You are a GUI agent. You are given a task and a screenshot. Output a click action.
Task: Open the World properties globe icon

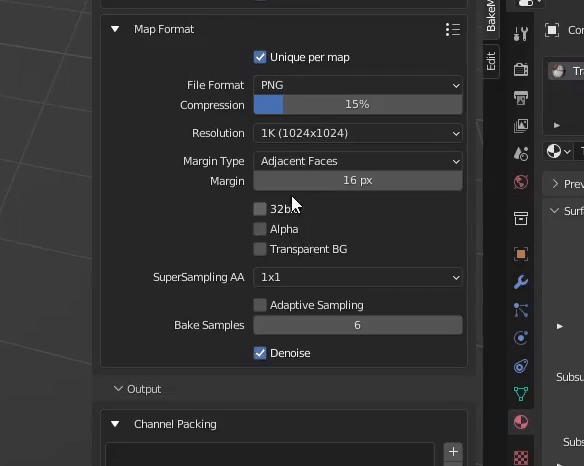tap(521, 182)
